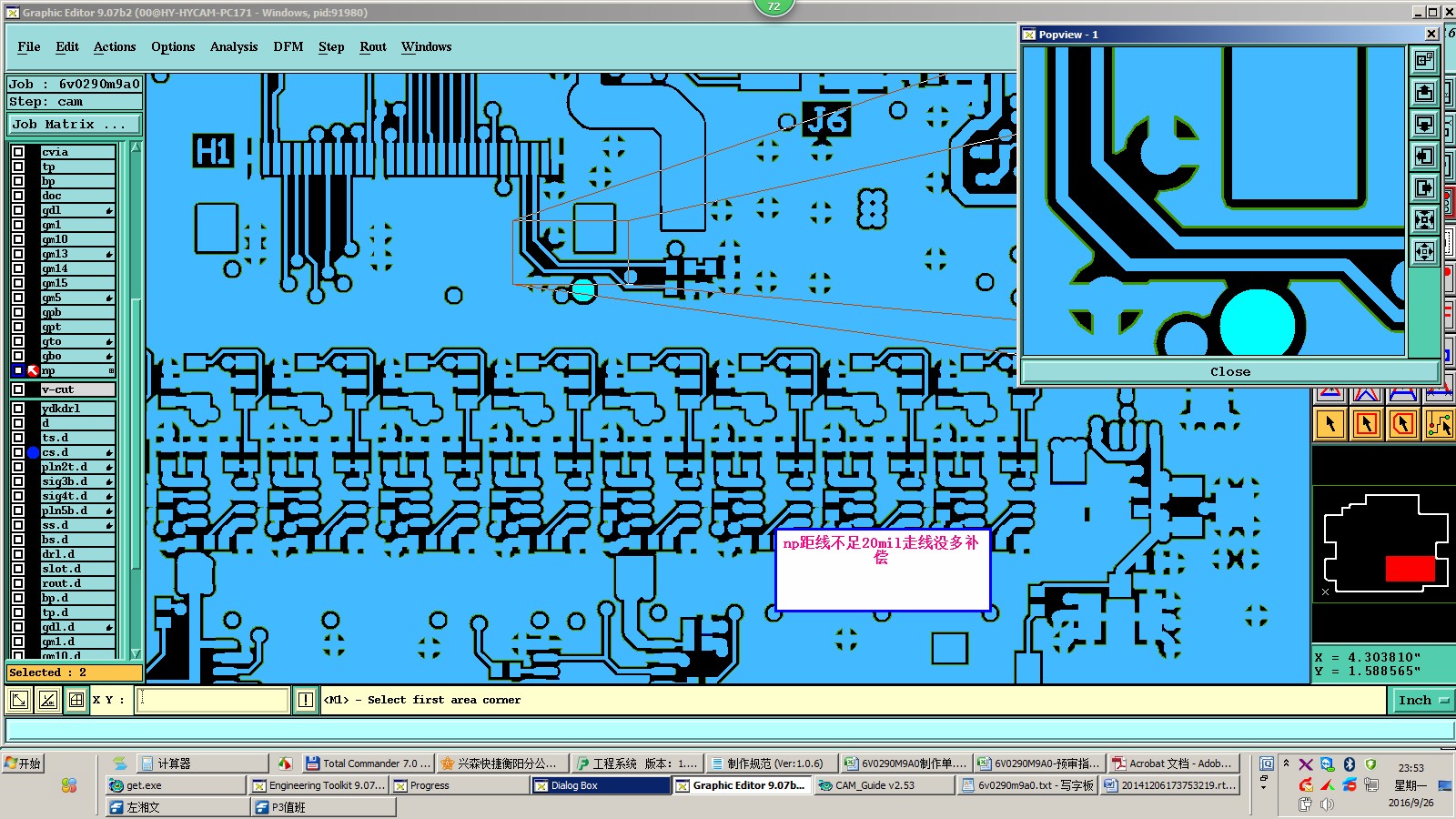Click the blue color dot of cs.d layer
This screenshot has width=1456, height=819.
(33, 452)
